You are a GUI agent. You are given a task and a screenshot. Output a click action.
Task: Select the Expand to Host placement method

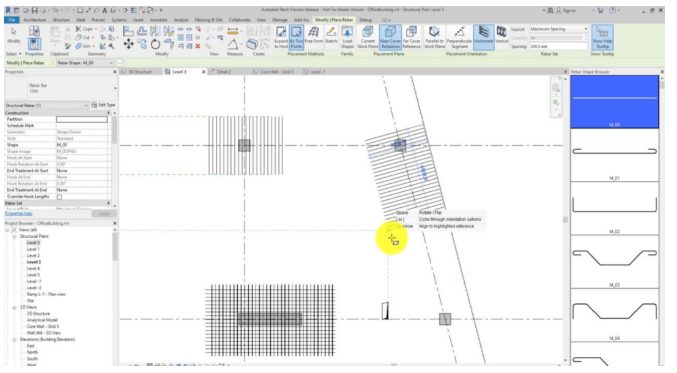(x=281, y=37)
